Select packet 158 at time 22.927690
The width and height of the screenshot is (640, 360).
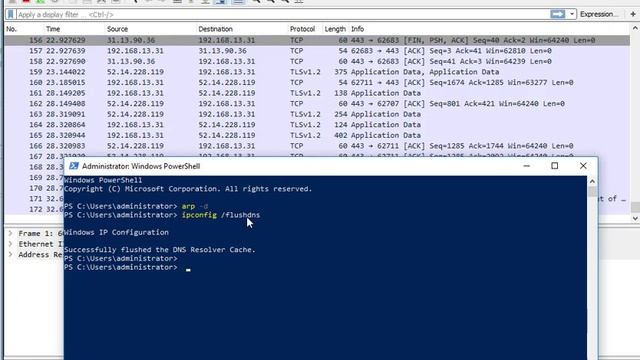pyautogui.click(x=317, y=61)
